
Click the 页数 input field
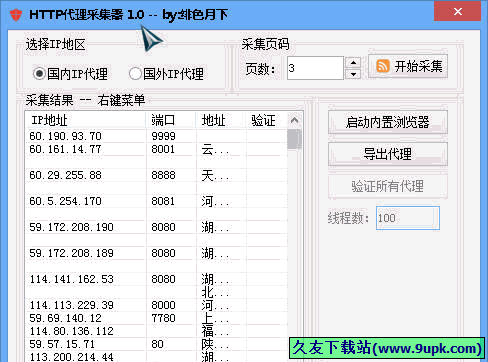pyautogui.click(x=315, y=68)
